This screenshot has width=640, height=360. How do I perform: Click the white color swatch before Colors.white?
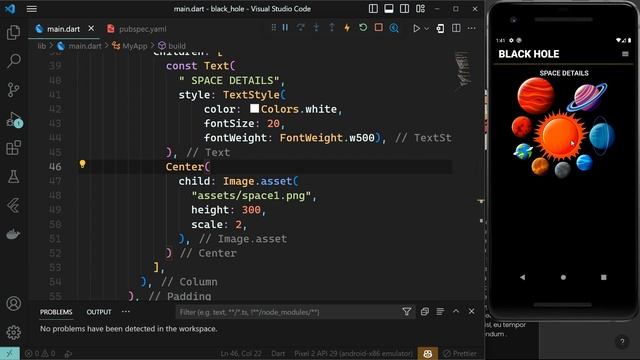click(254, 109)
